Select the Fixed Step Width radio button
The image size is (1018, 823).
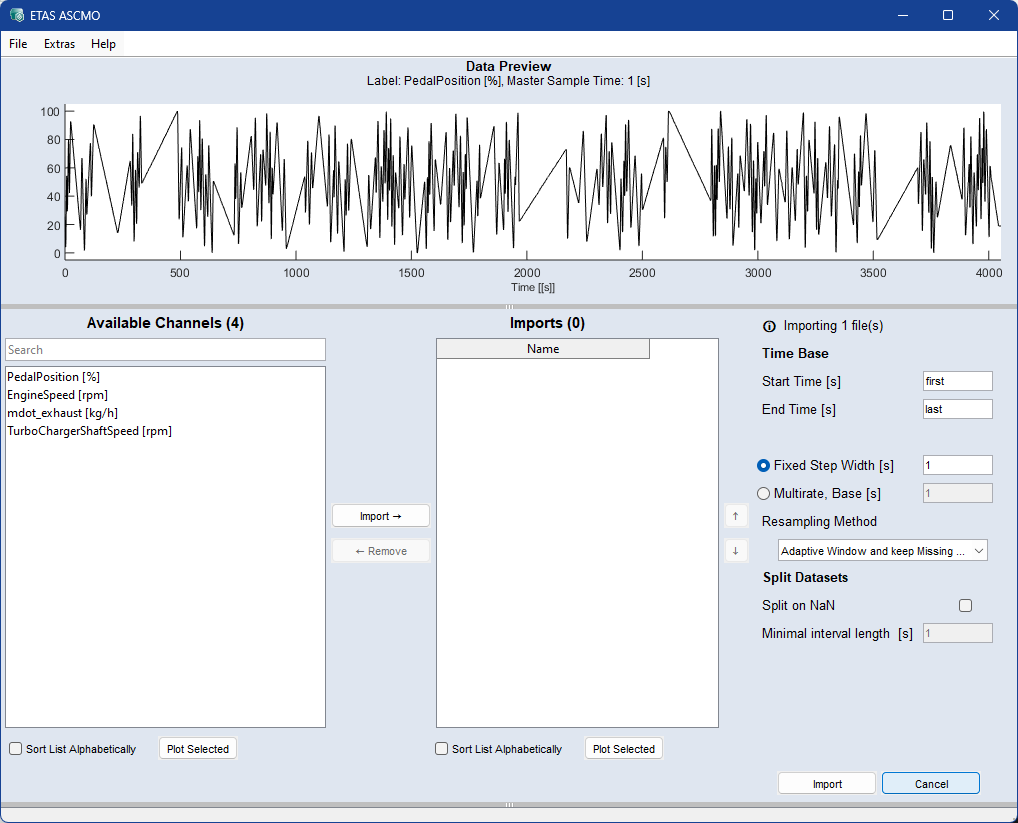764,465
